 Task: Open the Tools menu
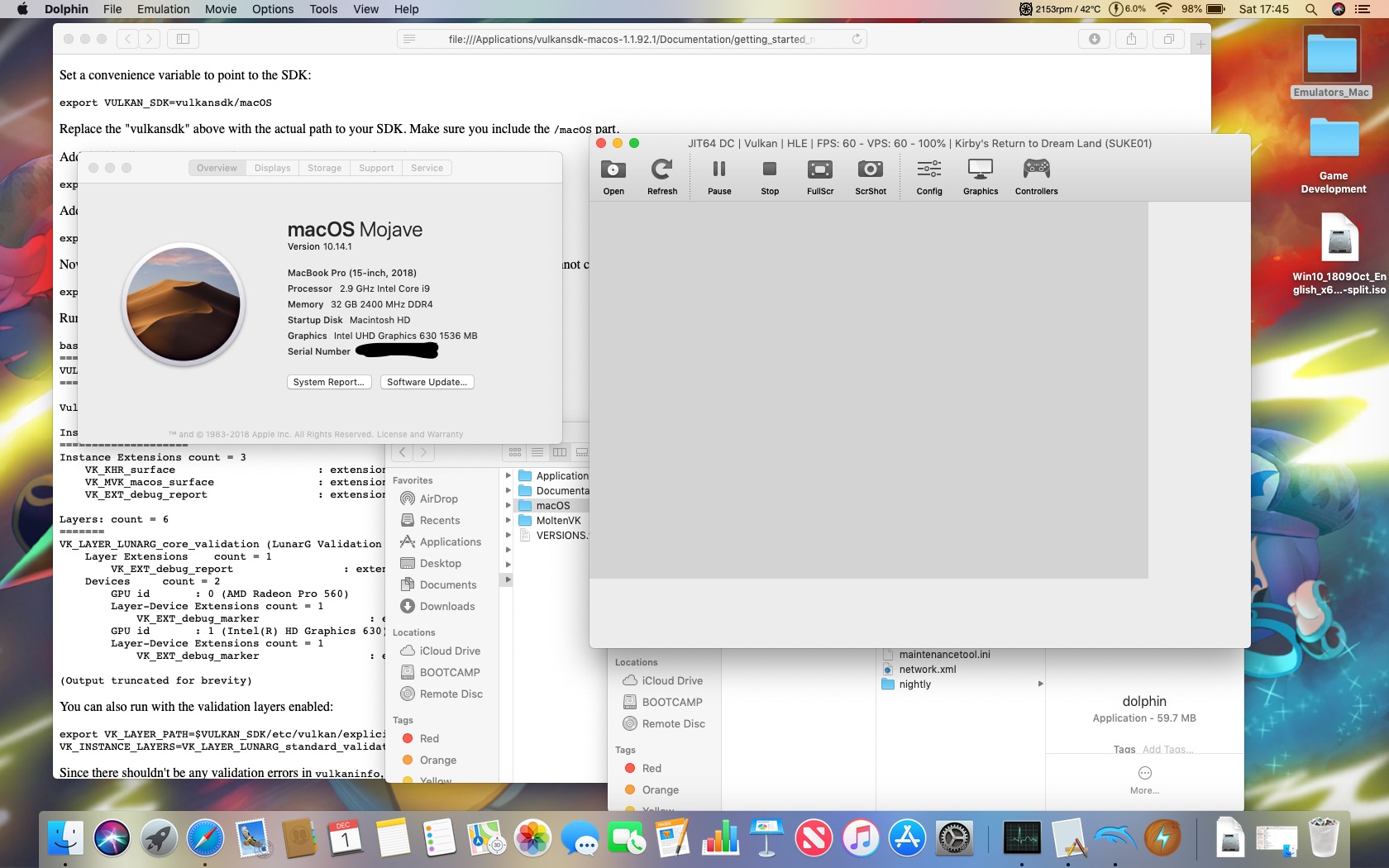pos(323,9)
